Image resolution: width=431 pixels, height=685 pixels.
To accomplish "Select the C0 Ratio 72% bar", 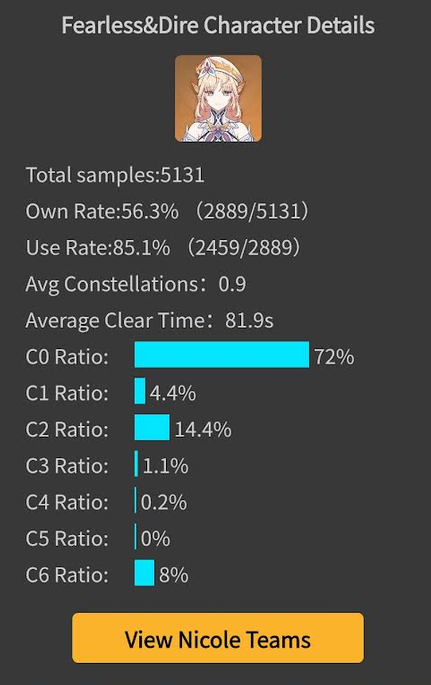I will [222, 355].
